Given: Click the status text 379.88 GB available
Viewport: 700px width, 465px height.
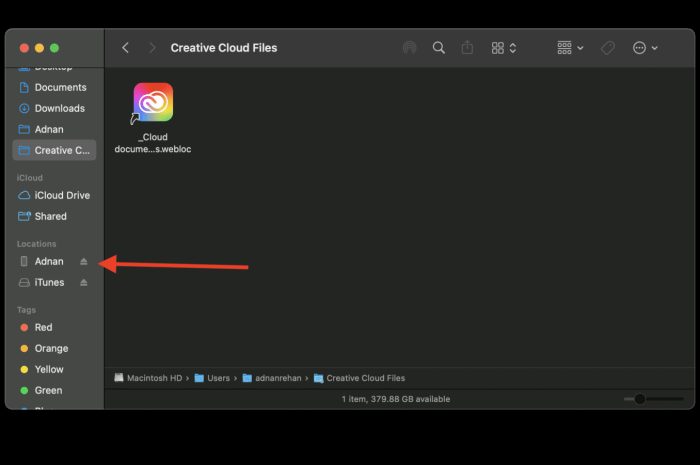Looking at the screenshot, I should [x=410, y=399].
